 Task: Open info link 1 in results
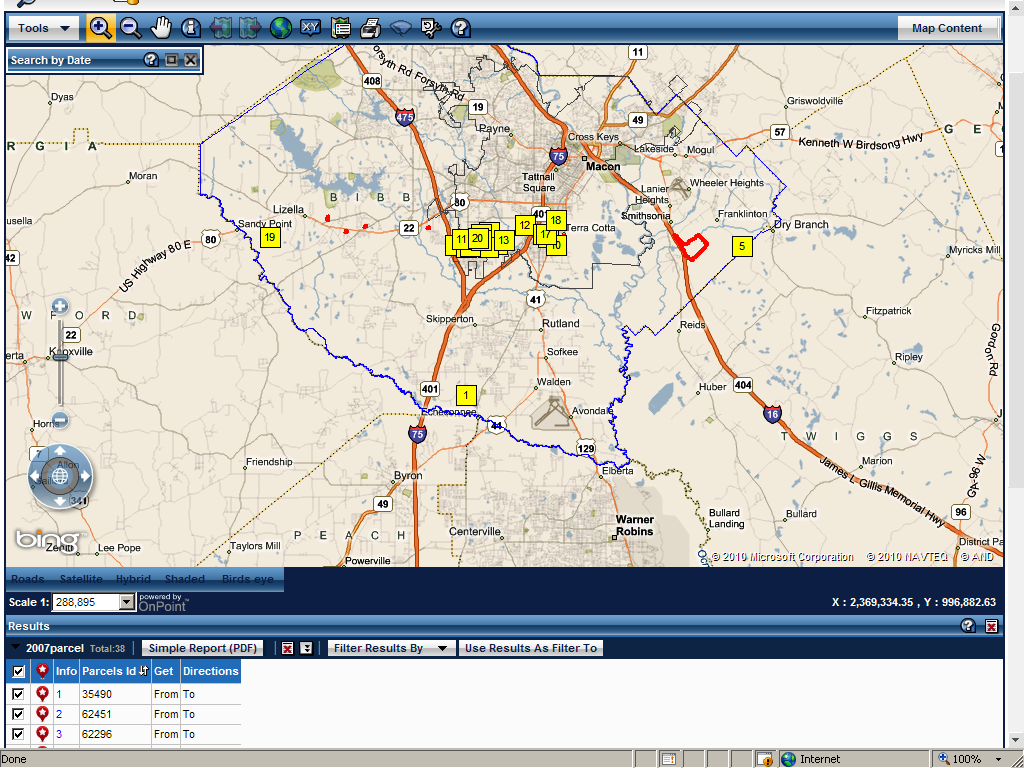59,694
